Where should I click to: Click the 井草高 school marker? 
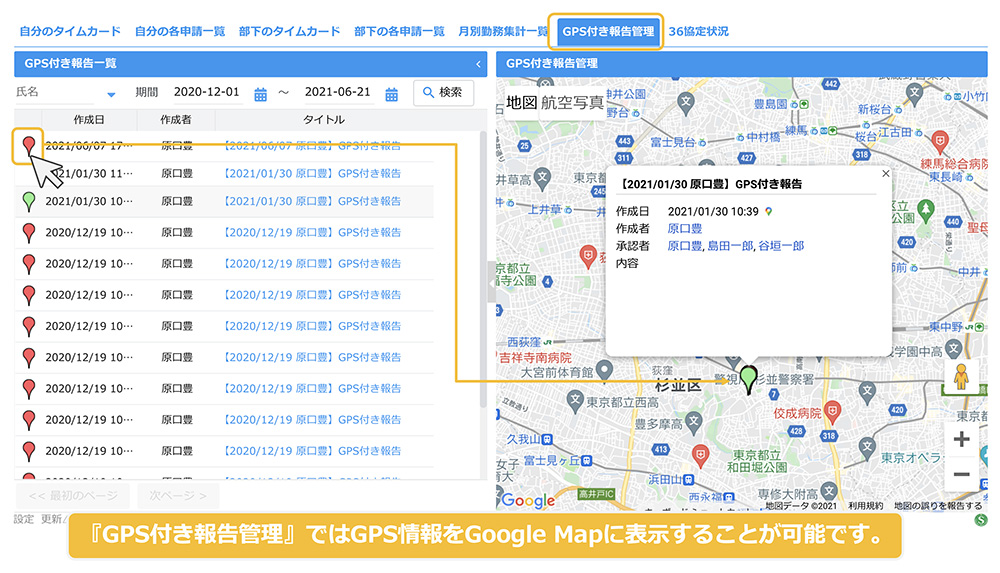pyautogui.click(x=542, y=179)
